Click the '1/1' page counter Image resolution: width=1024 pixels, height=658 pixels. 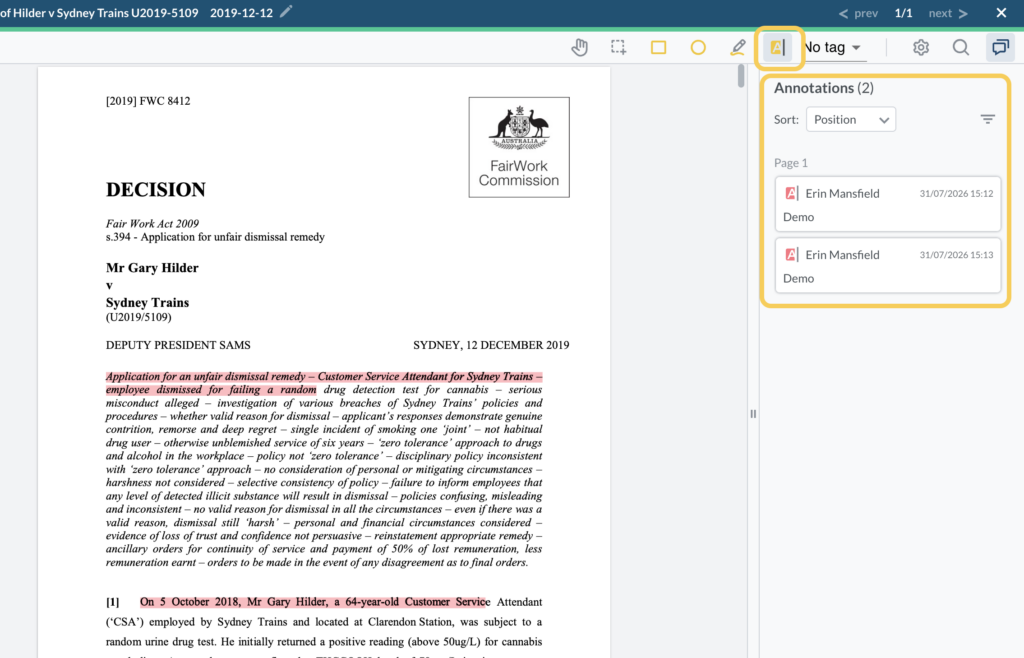(903, 13)
